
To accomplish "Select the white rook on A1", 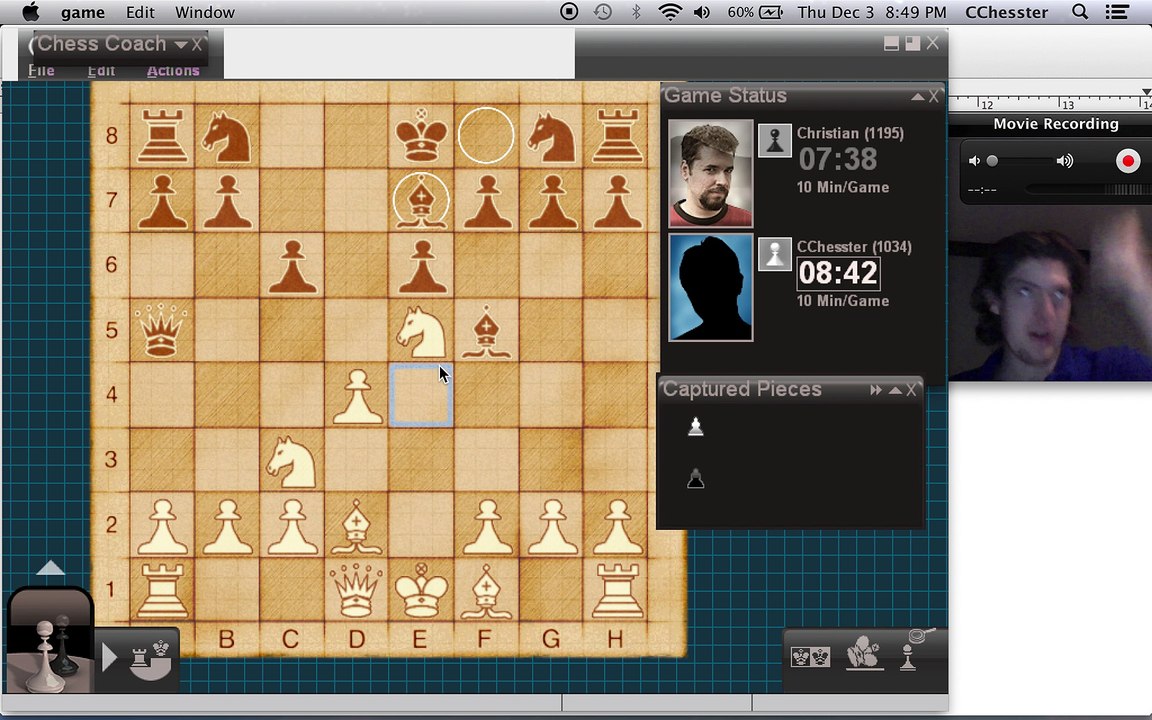I will coord(162,591).
